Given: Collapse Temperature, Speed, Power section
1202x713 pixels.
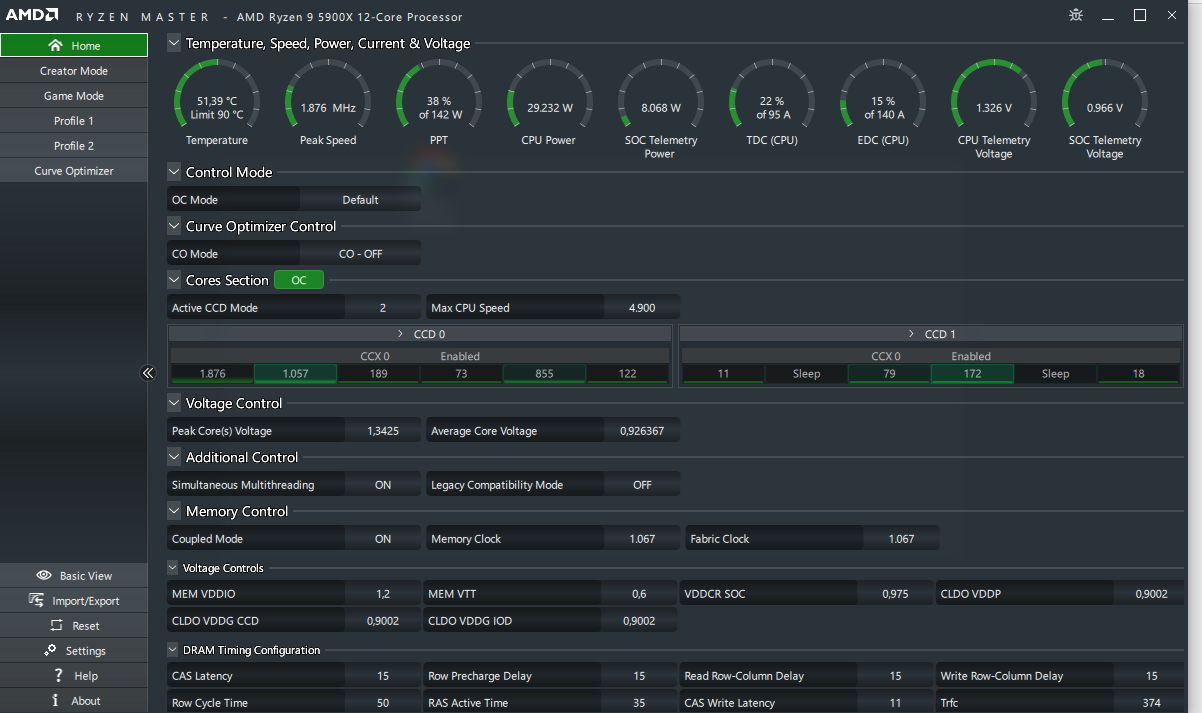Looking at the screenshot, I should [x=174, y=43].
